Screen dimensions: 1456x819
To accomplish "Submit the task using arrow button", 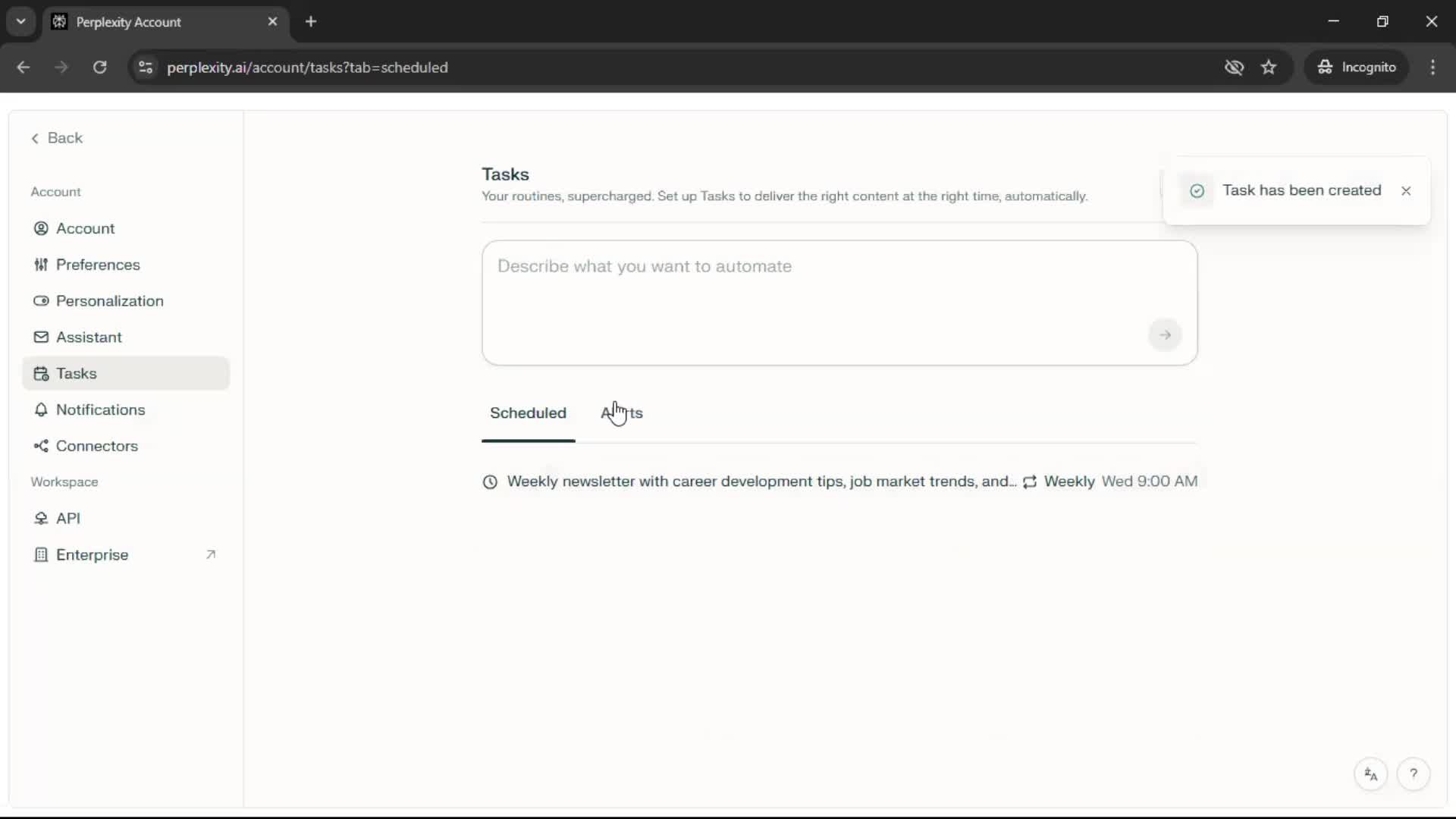I will tap(1165, 334).
